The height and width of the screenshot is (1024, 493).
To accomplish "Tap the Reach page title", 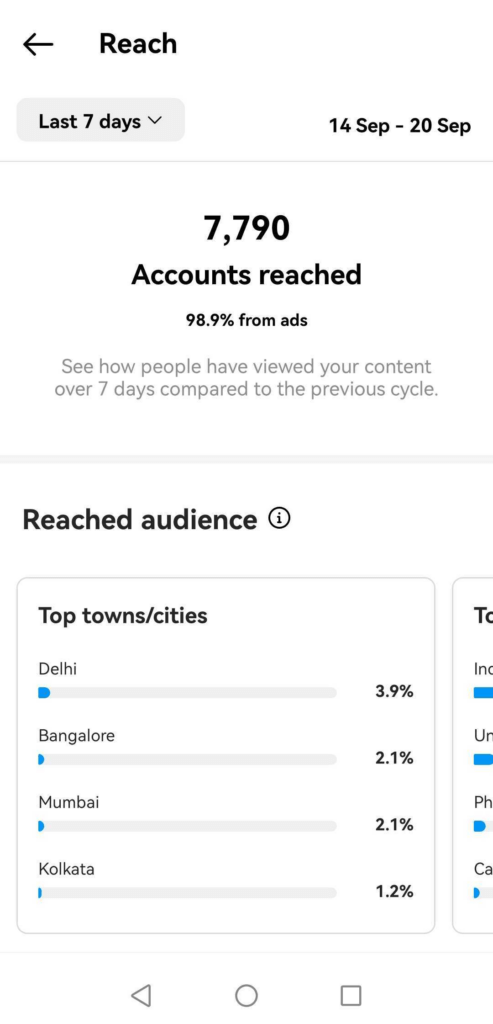I will coord(138,44).
